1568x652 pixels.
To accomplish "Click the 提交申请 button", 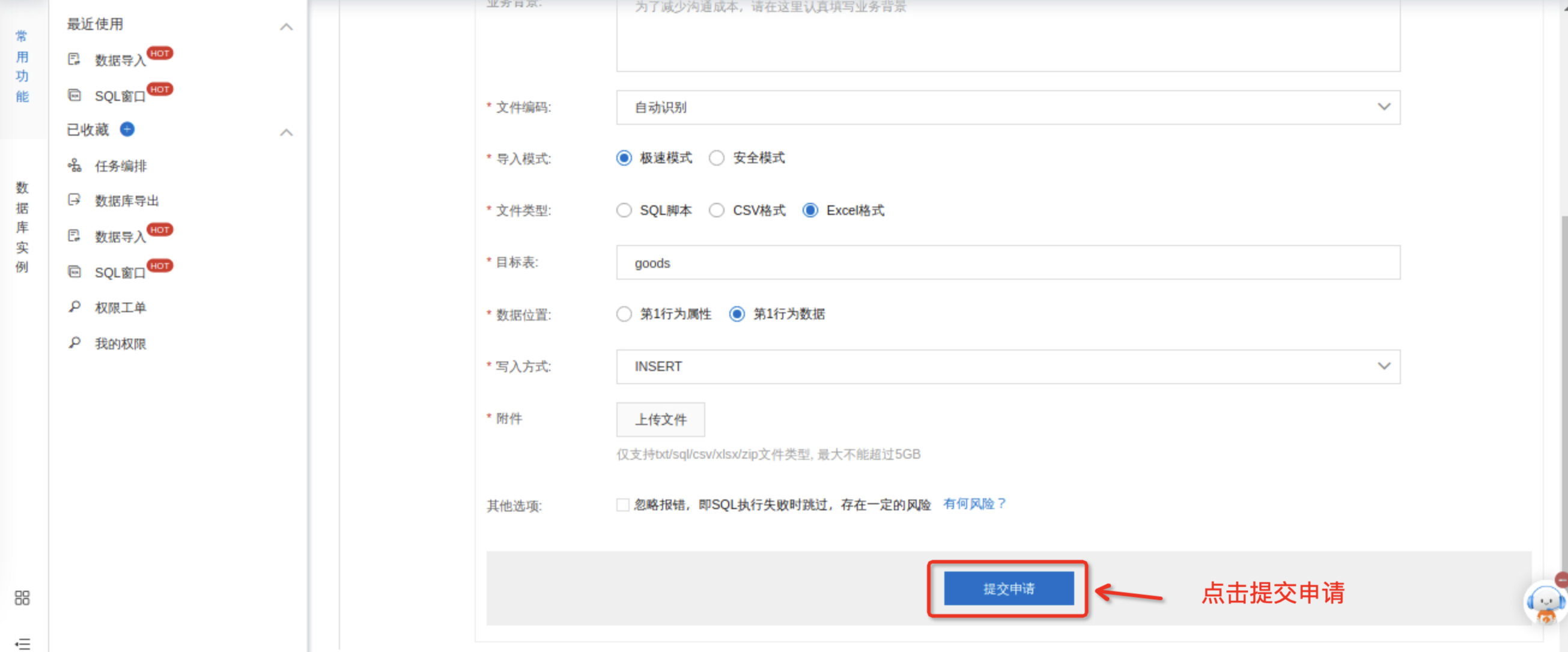I will tap(1008, 588).
